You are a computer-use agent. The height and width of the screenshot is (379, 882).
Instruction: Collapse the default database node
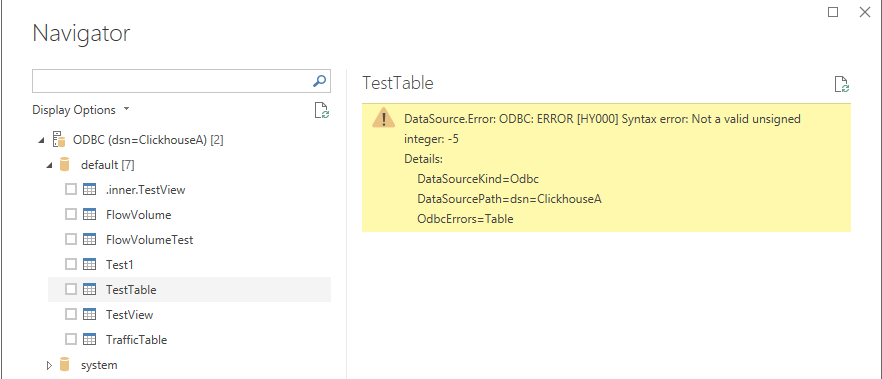[x=50, y=165]
